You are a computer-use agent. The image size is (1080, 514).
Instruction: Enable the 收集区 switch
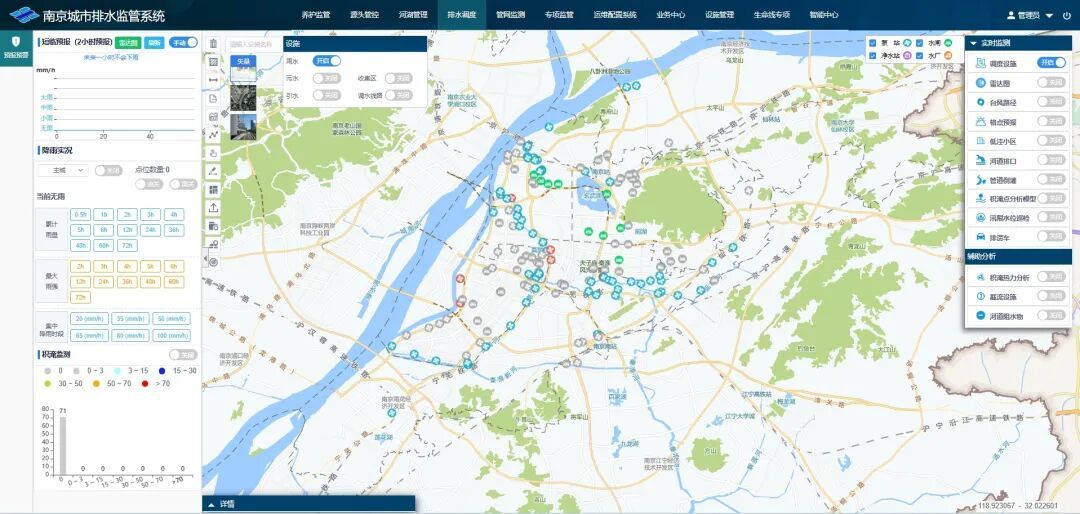tap(399, 78)
